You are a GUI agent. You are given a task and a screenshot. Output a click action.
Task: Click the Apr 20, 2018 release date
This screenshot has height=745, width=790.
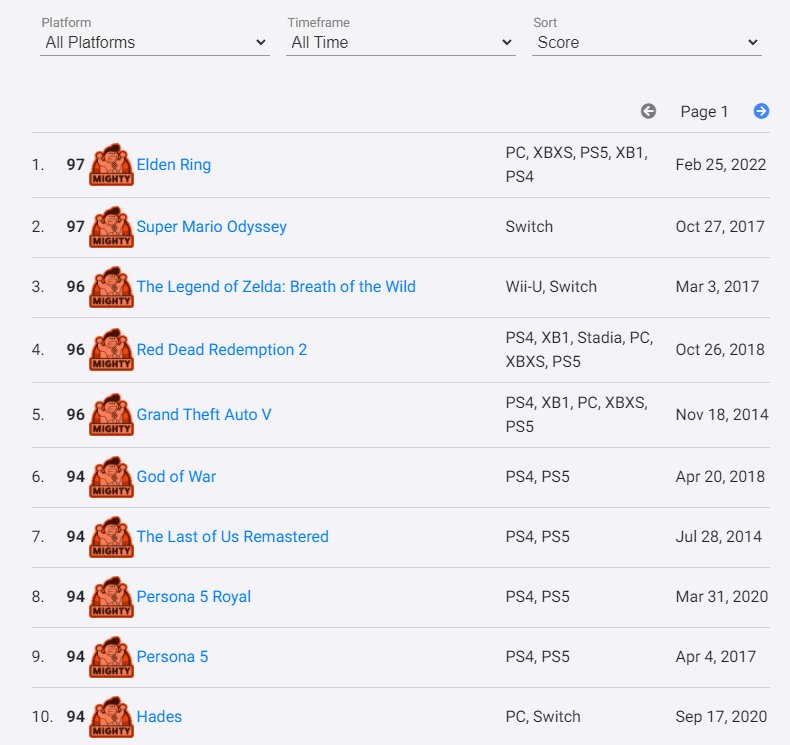(720, 477)
